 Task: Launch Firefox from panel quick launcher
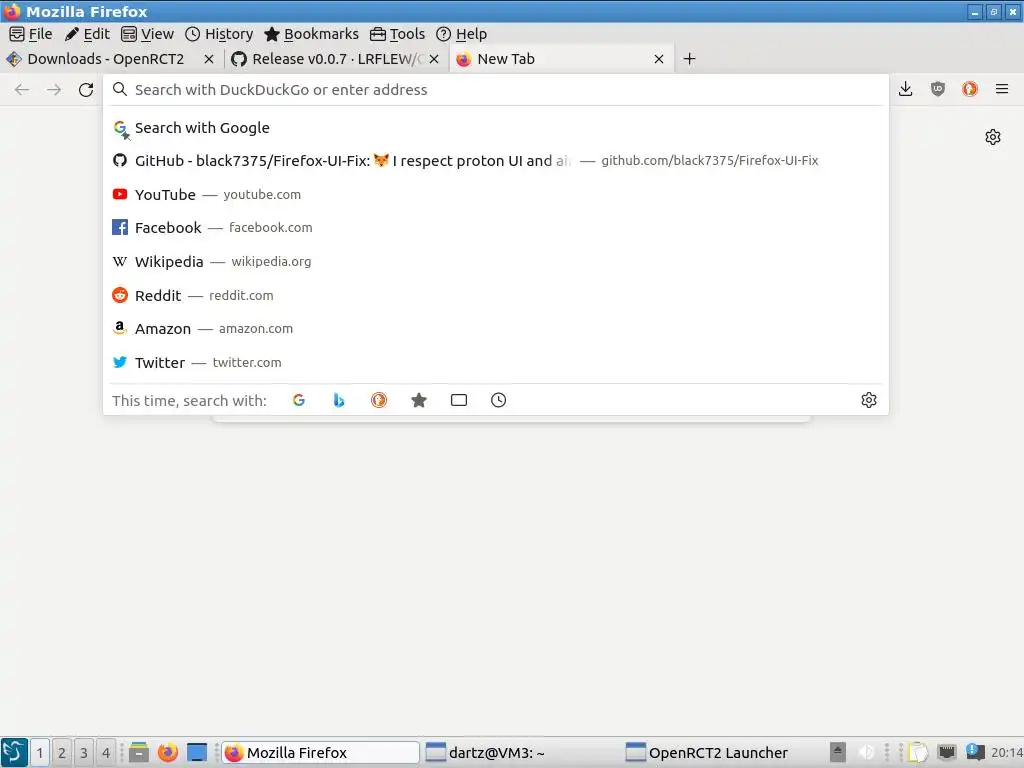point(168,752)
